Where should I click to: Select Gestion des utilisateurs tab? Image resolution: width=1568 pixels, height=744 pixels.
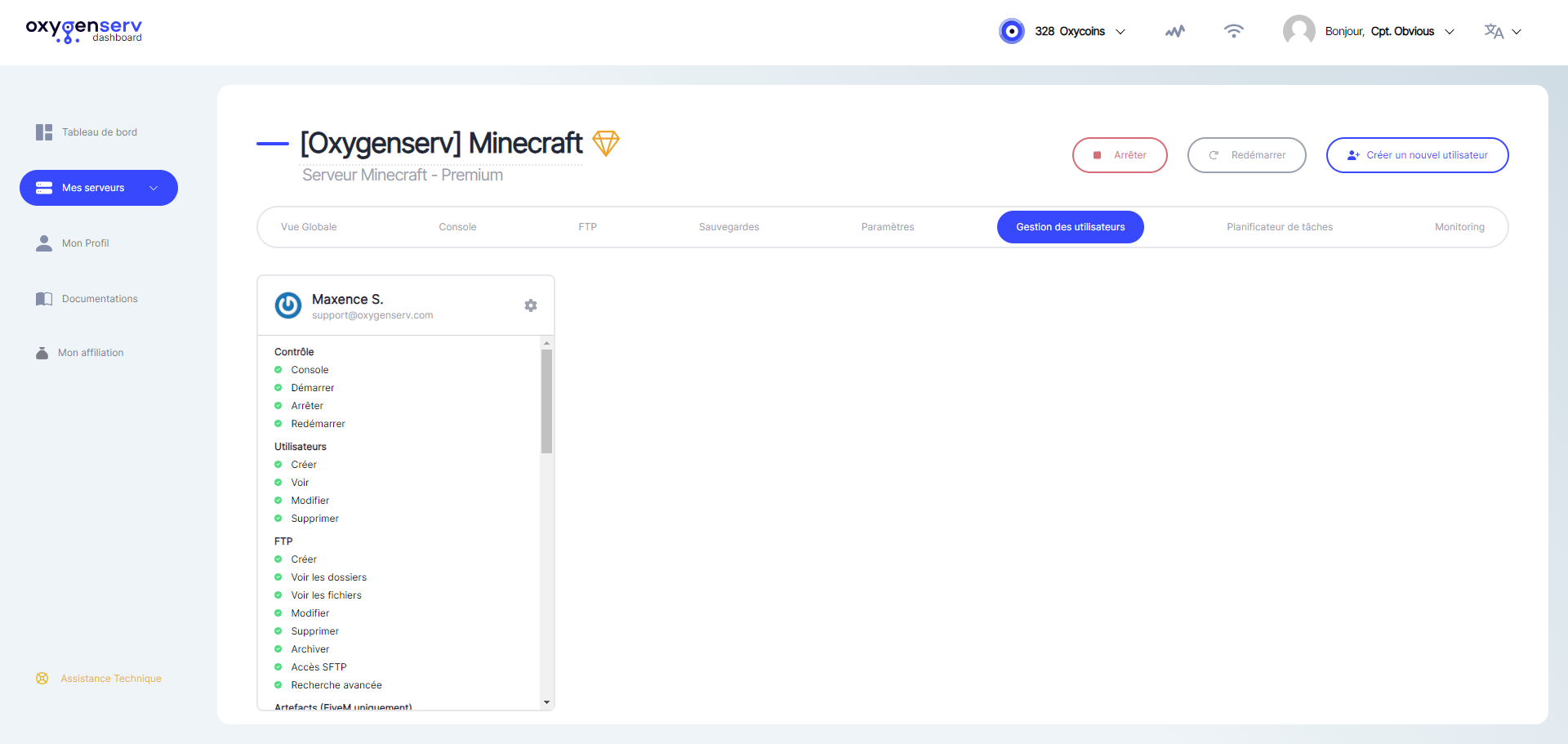click(x=1071, y=227)
